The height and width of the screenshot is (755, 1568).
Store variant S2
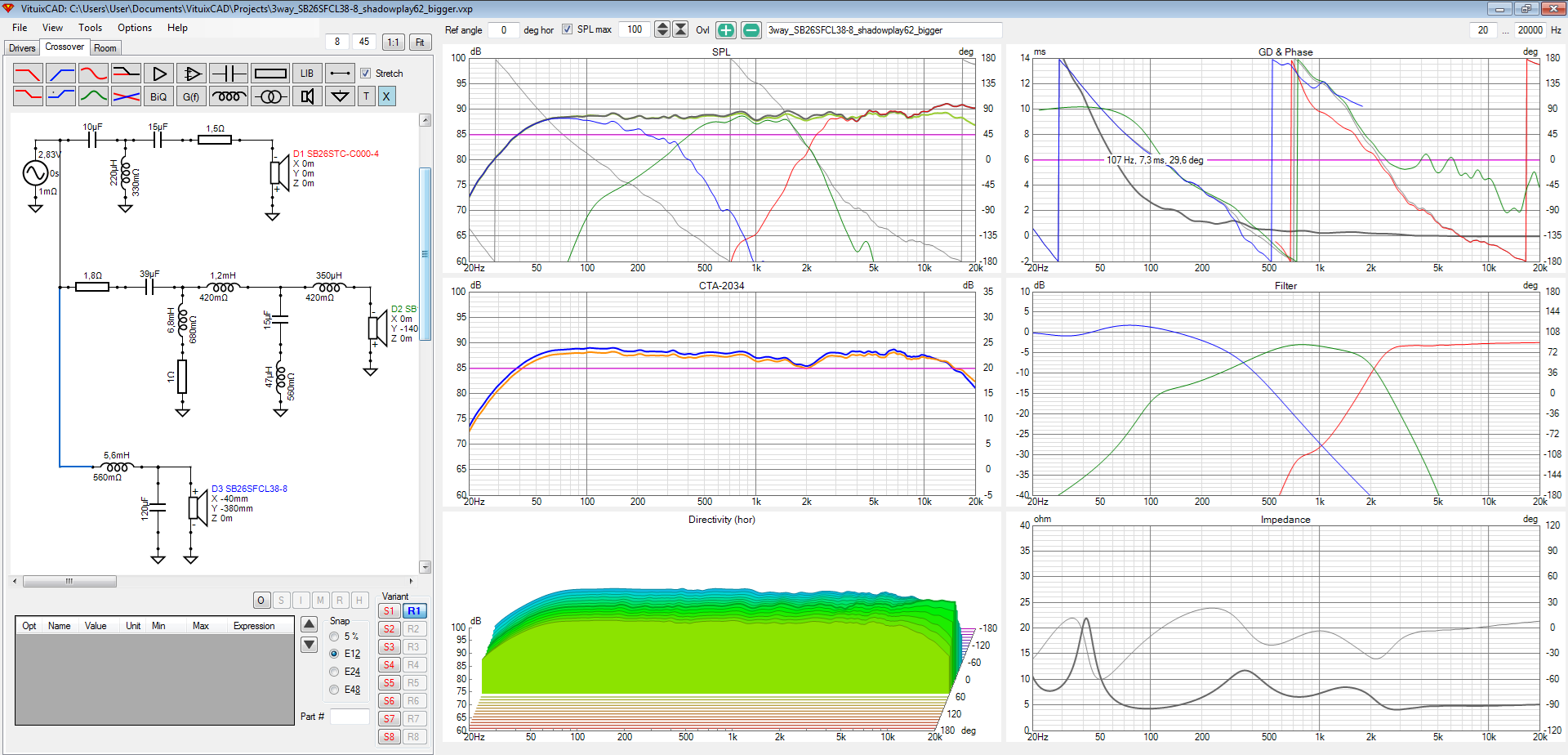[x=390, y=629]
